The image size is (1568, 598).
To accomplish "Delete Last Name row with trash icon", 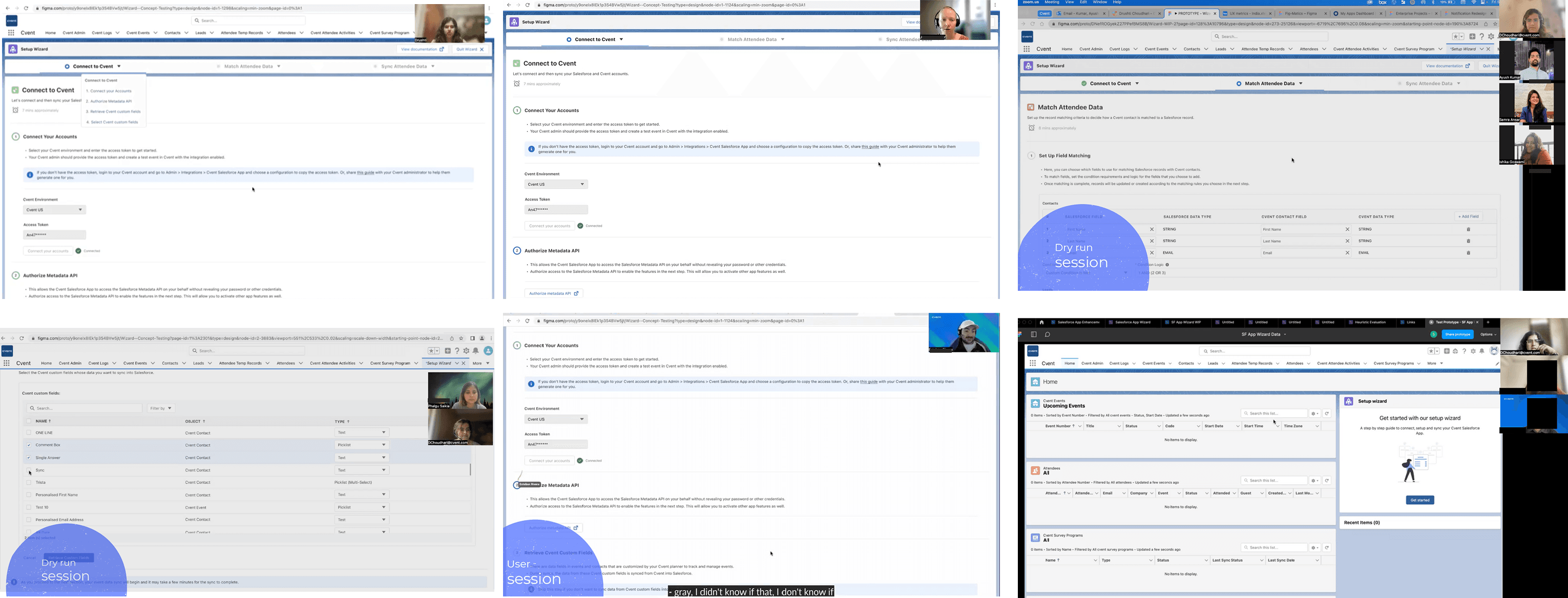I will [x=1468, y=241].
